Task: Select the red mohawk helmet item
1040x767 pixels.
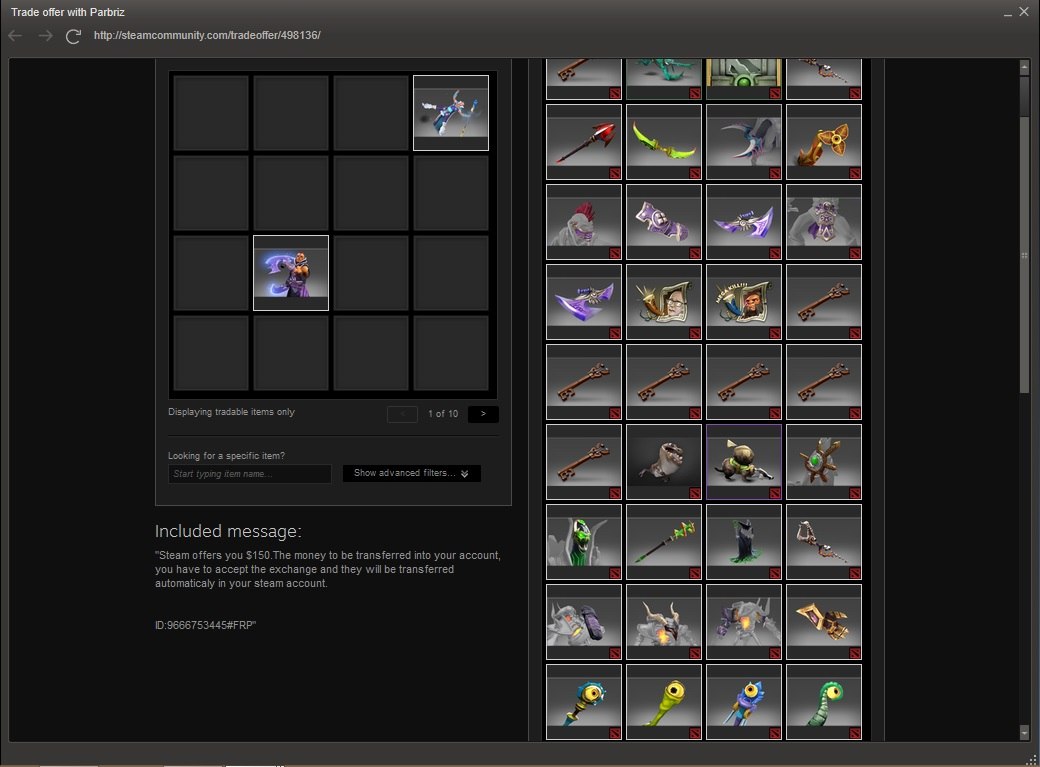Action: [584, 222]
